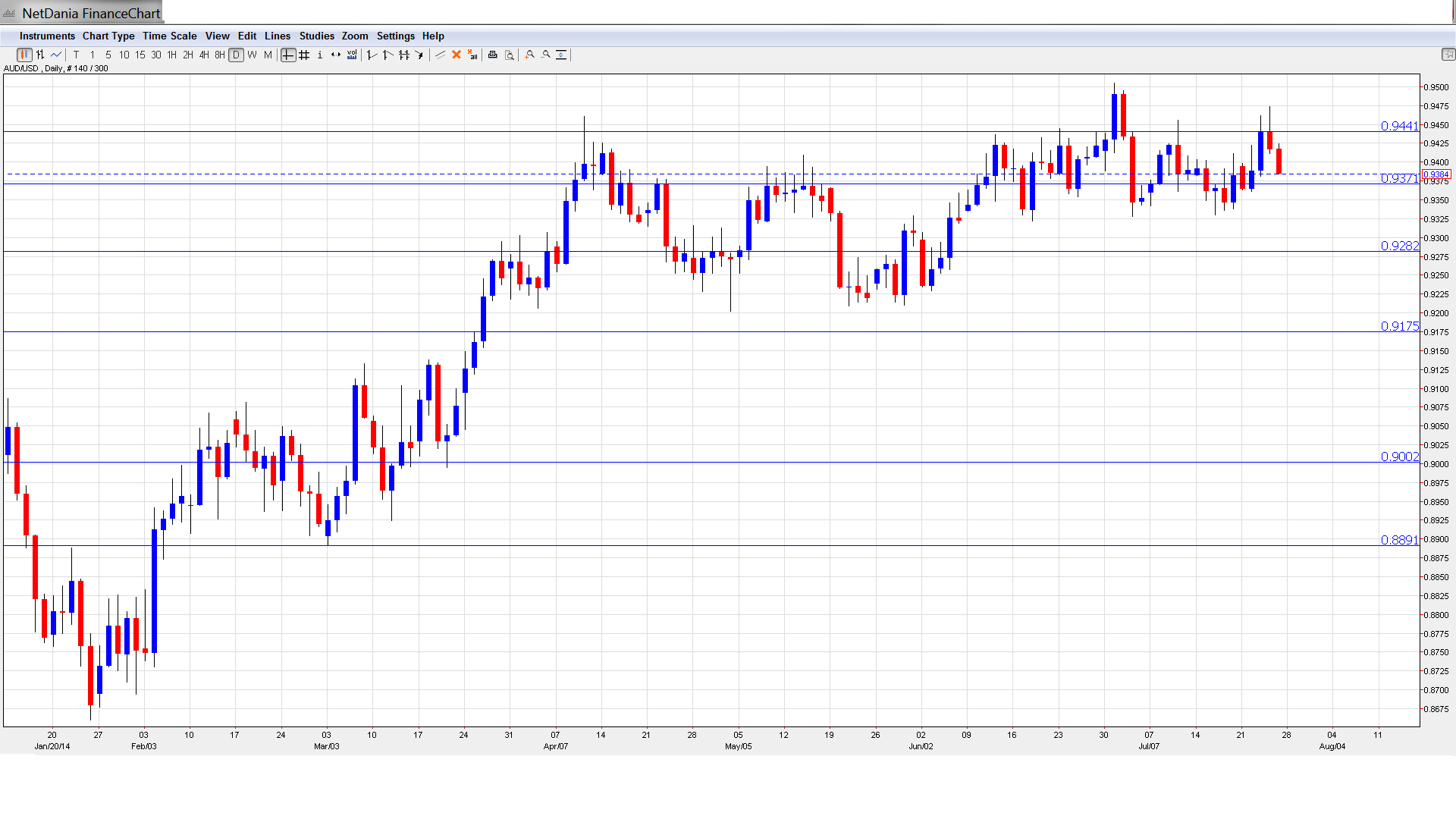Open the Chart Type menu

click(x=108, y=36)
